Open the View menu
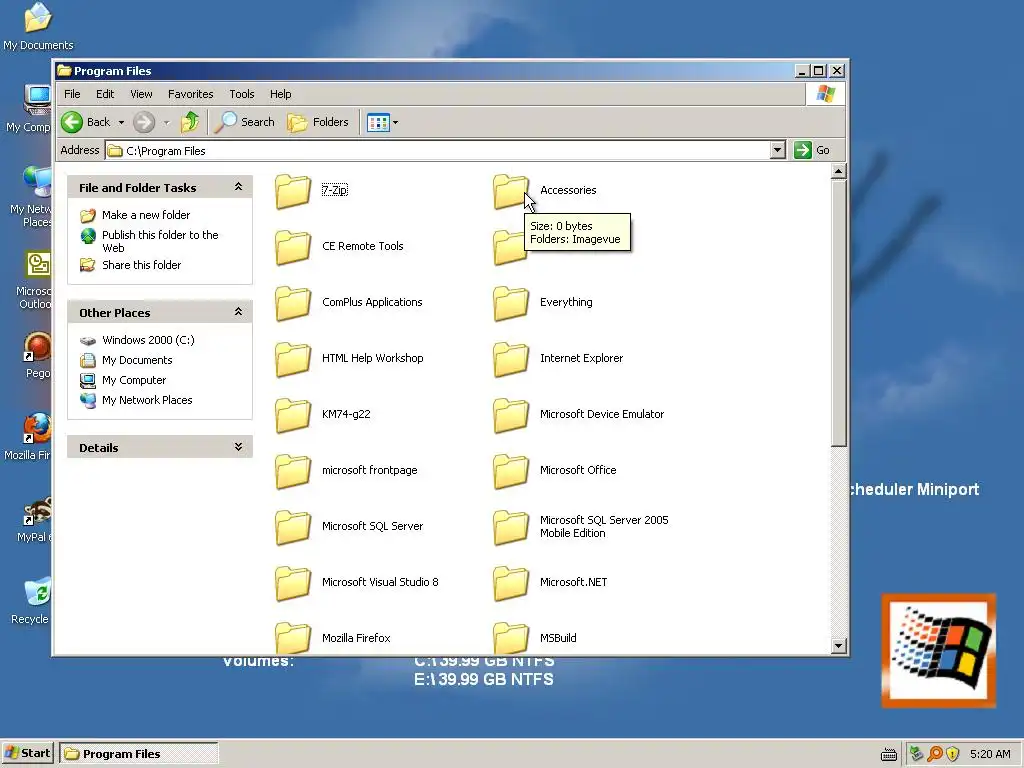 tap(141, 94)
